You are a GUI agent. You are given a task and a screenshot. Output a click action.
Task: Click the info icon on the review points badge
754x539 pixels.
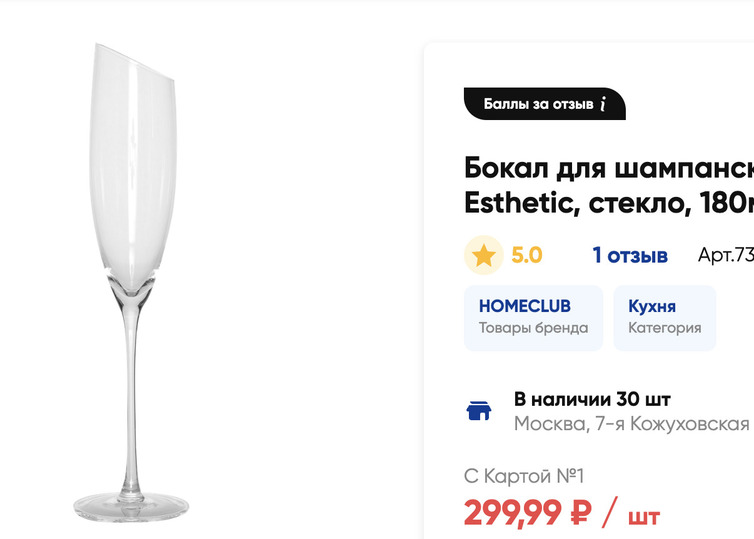tap(603, 104)
